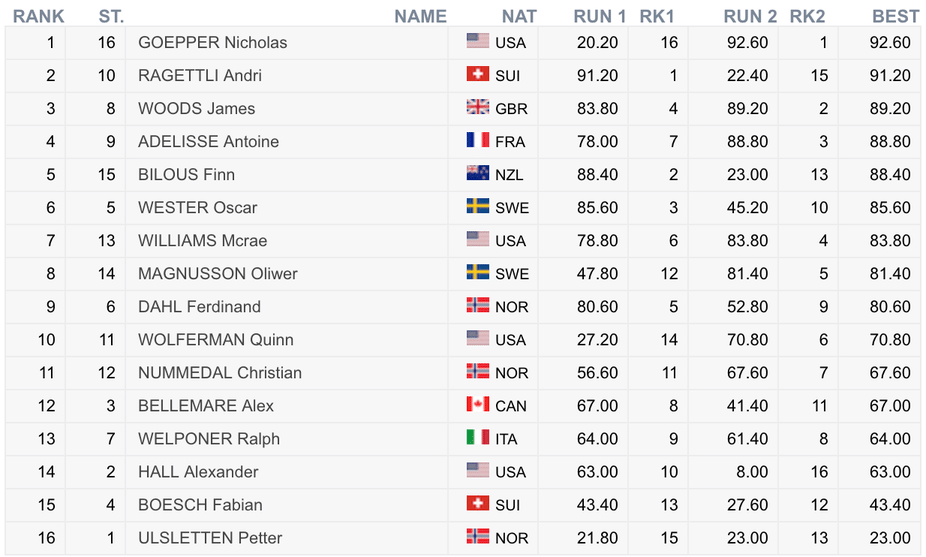Click the Swiss flag beside RAGETTLI Andri
Image resolution: width=926 pixels, height=557 pixels.
coord(478,74)
